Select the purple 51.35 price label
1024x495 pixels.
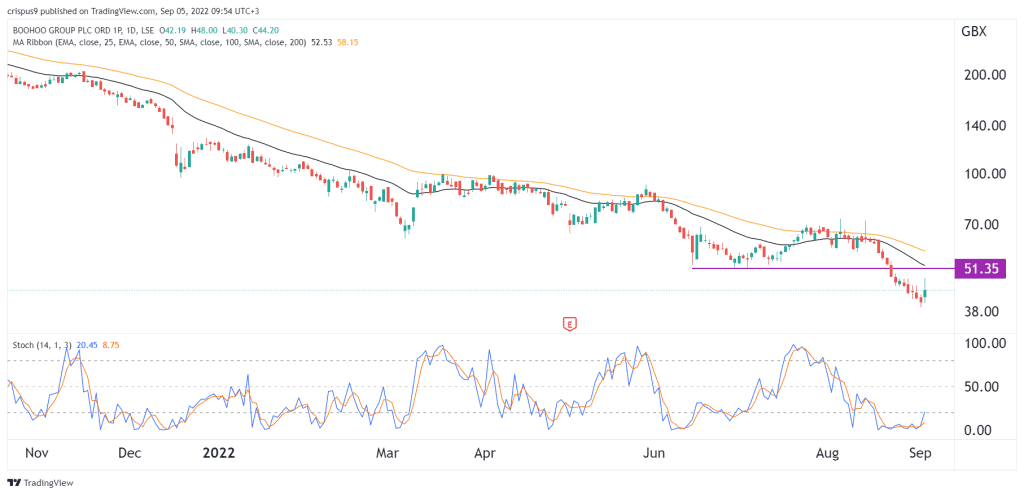(x=980, y=268)
